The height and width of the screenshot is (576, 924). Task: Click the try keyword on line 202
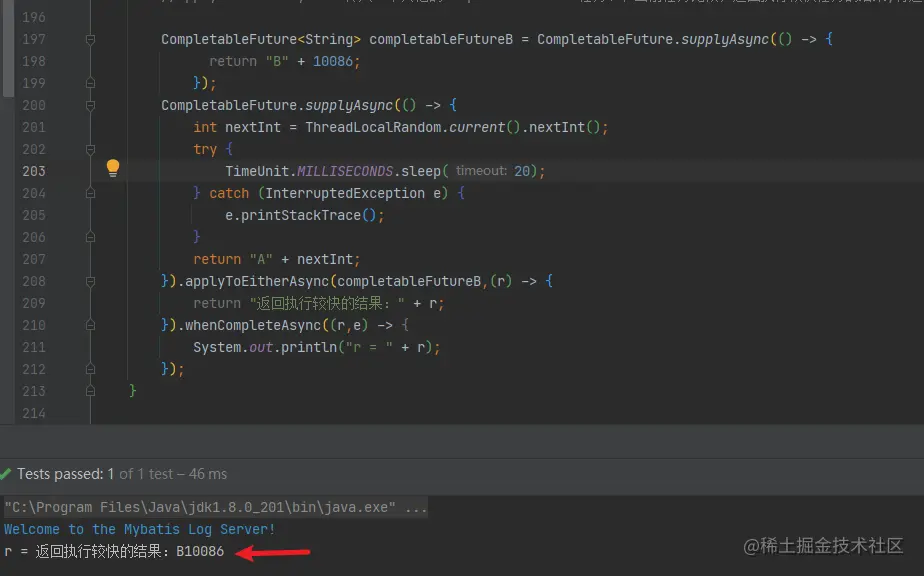(x=205, y=149)
